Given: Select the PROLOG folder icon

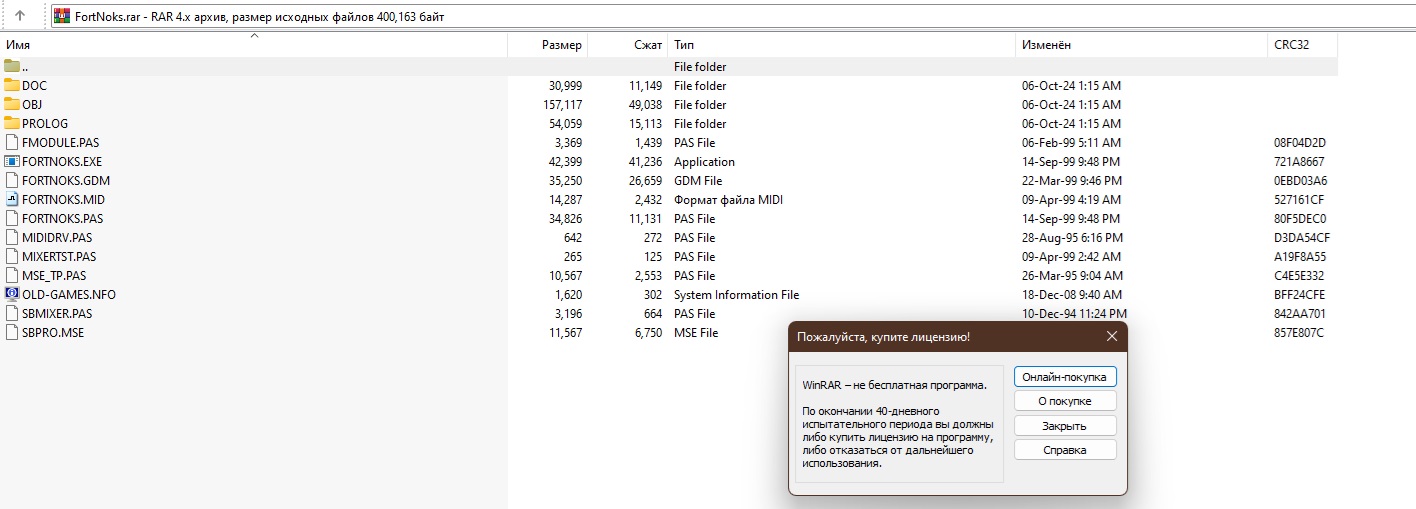Looking at the screenshot, I should [12, 124].
